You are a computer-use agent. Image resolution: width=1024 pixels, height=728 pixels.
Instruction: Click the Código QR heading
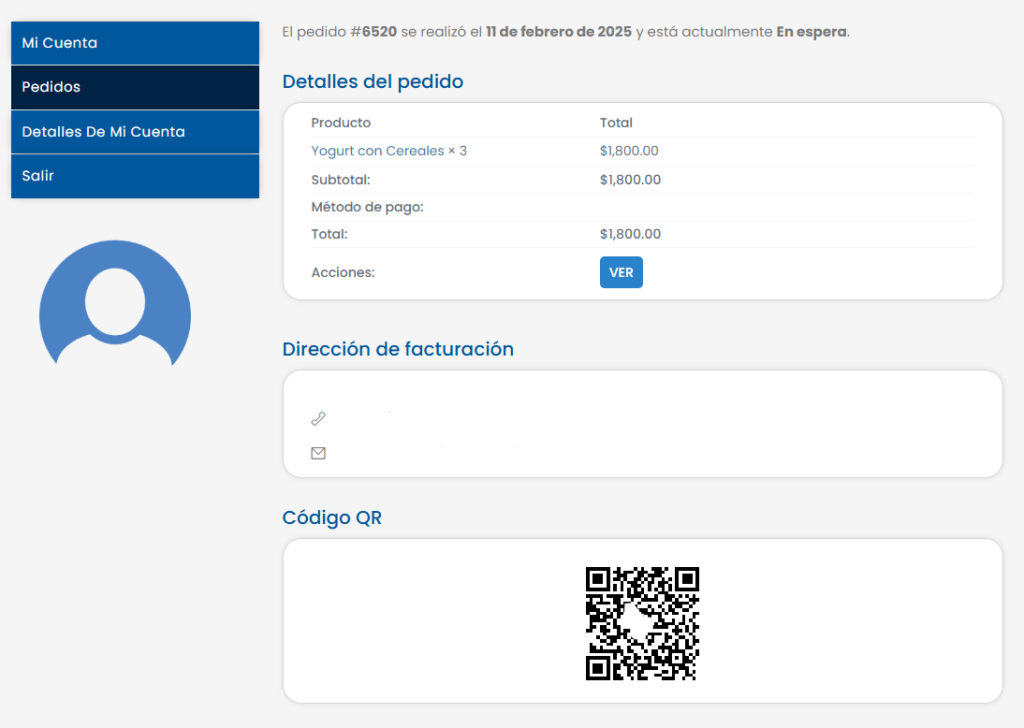click(332, 518)
